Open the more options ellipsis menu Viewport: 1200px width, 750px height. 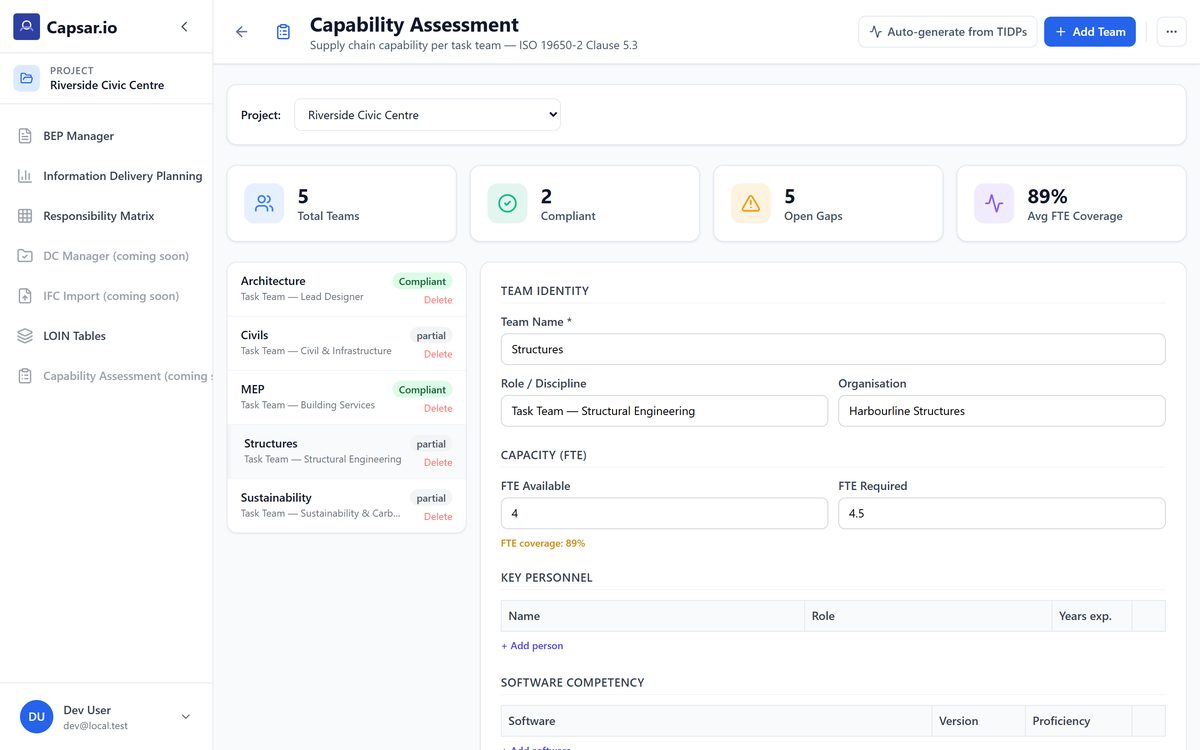[x=1172, y=32]
